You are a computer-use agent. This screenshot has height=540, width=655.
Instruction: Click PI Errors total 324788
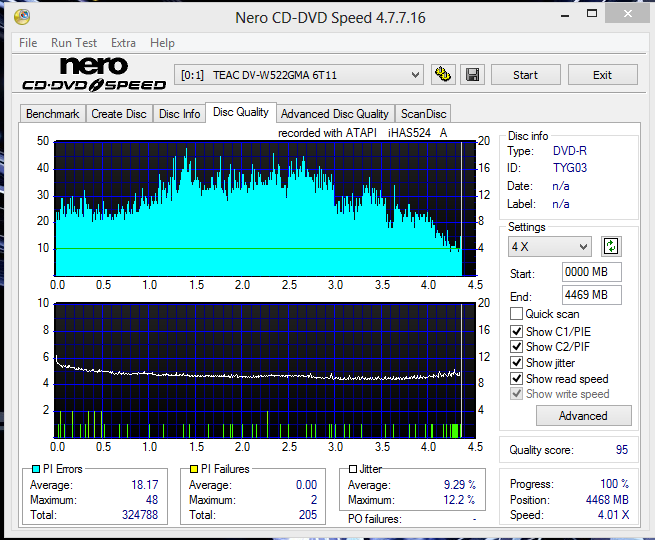point(140,515)
